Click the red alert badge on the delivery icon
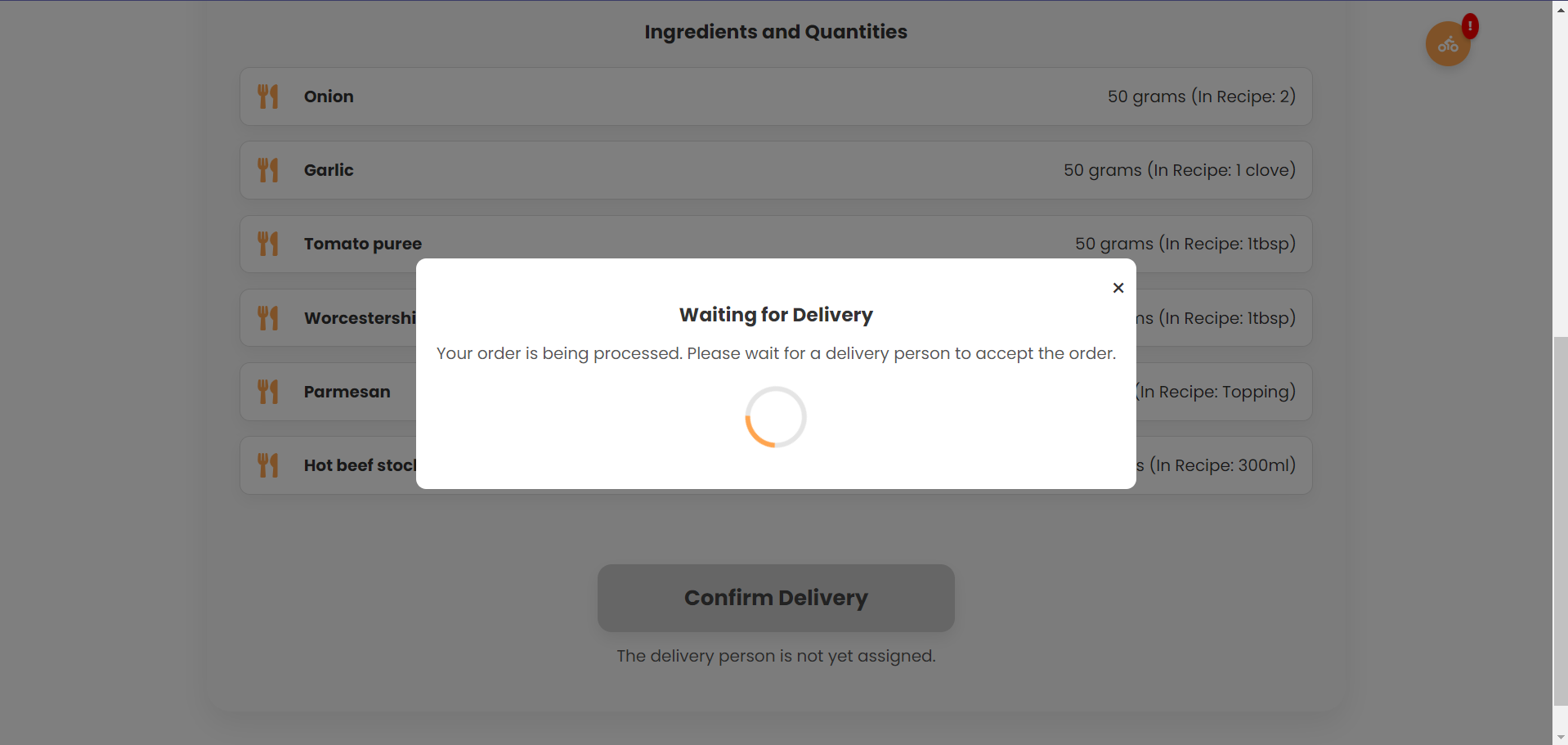The image size is (1568, 745). [1470, 26]
